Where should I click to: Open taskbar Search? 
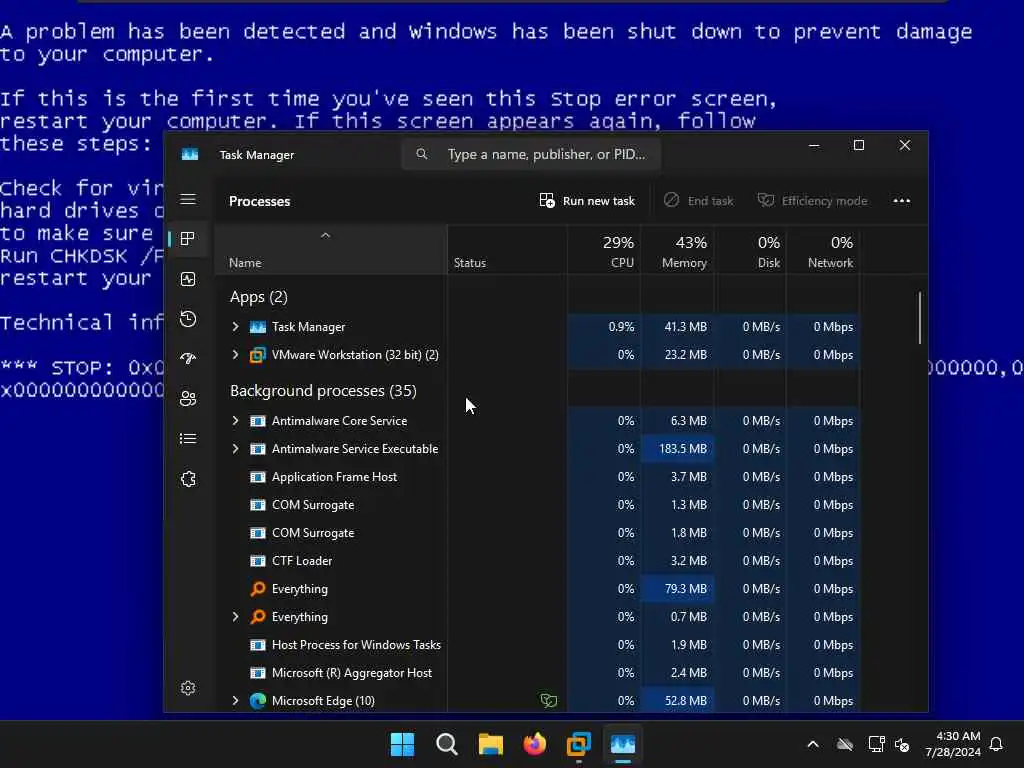[x=447, y=744]
